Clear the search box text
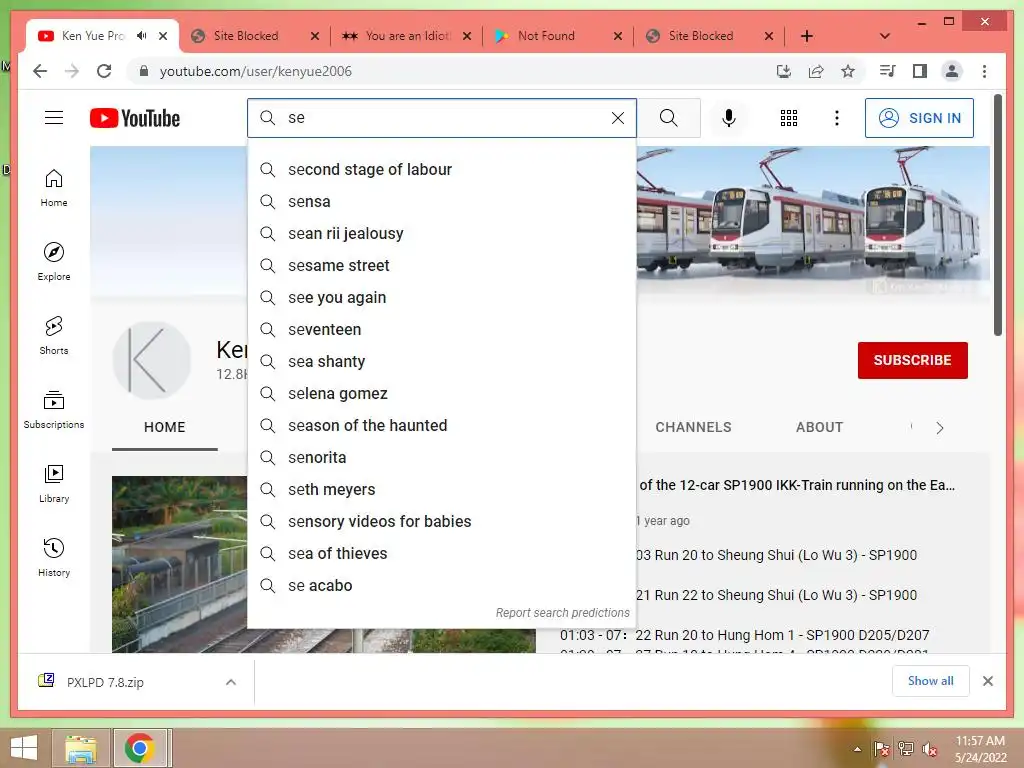This screenshot has height=768, width=1024. point(617,118)
